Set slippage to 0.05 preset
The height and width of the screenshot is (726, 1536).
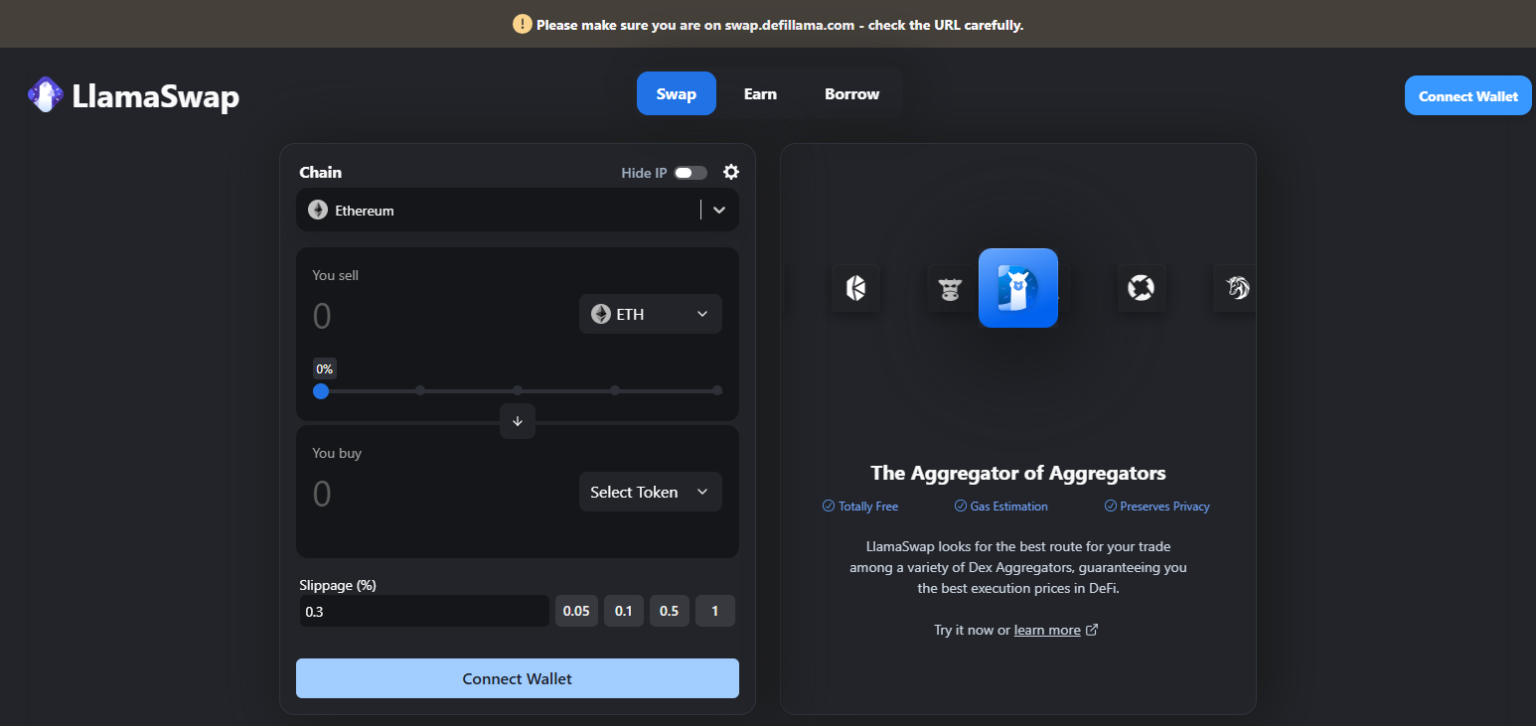(x=576, y=611)
